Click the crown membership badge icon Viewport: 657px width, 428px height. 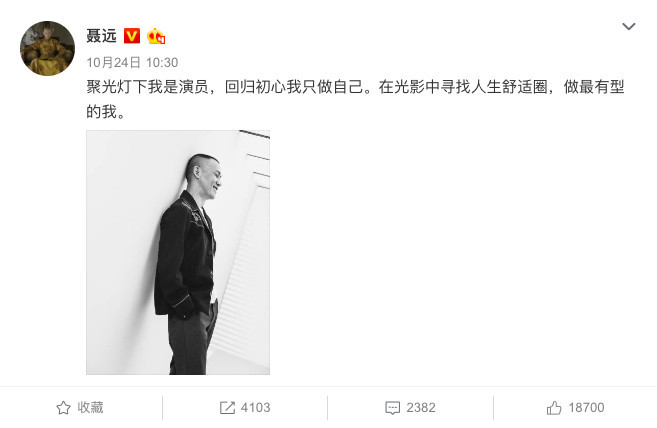156,36
